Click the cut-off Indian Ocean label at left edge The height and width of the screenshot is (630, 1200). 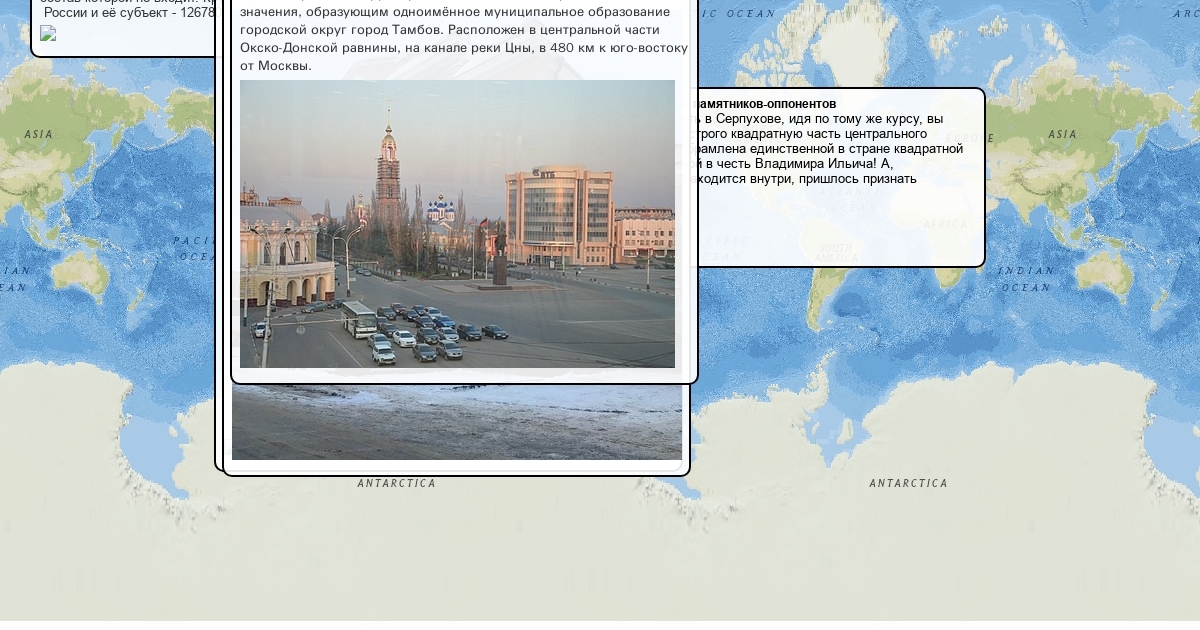14,279
